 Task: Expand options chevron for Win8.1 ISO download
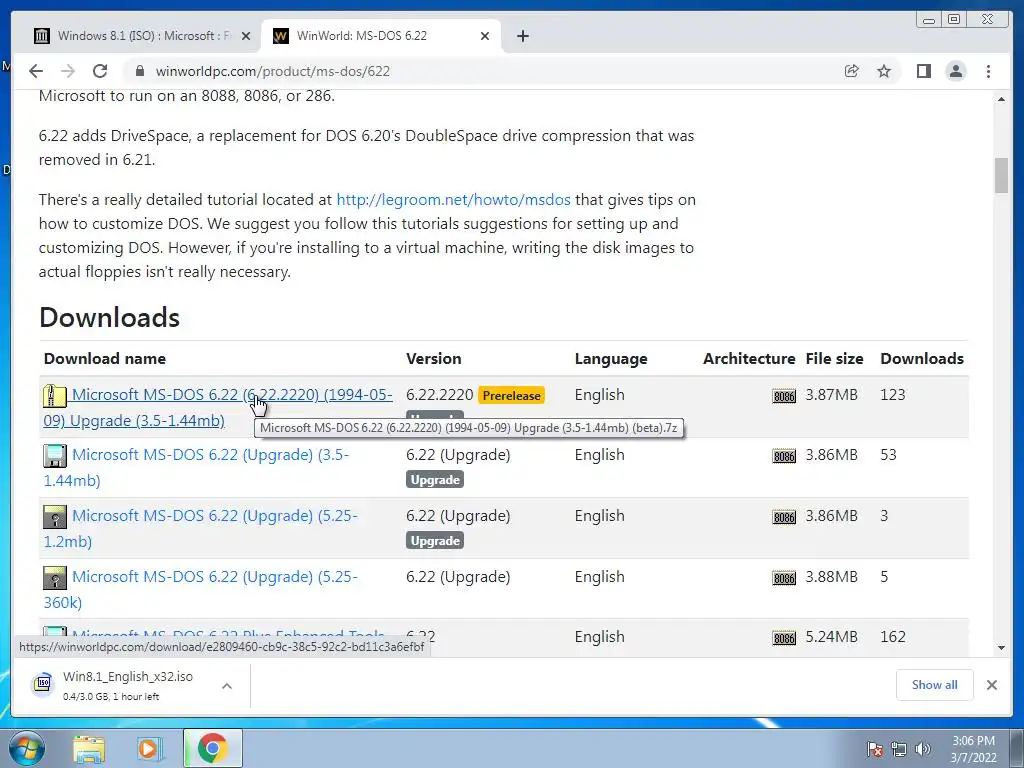coord(227,686)
